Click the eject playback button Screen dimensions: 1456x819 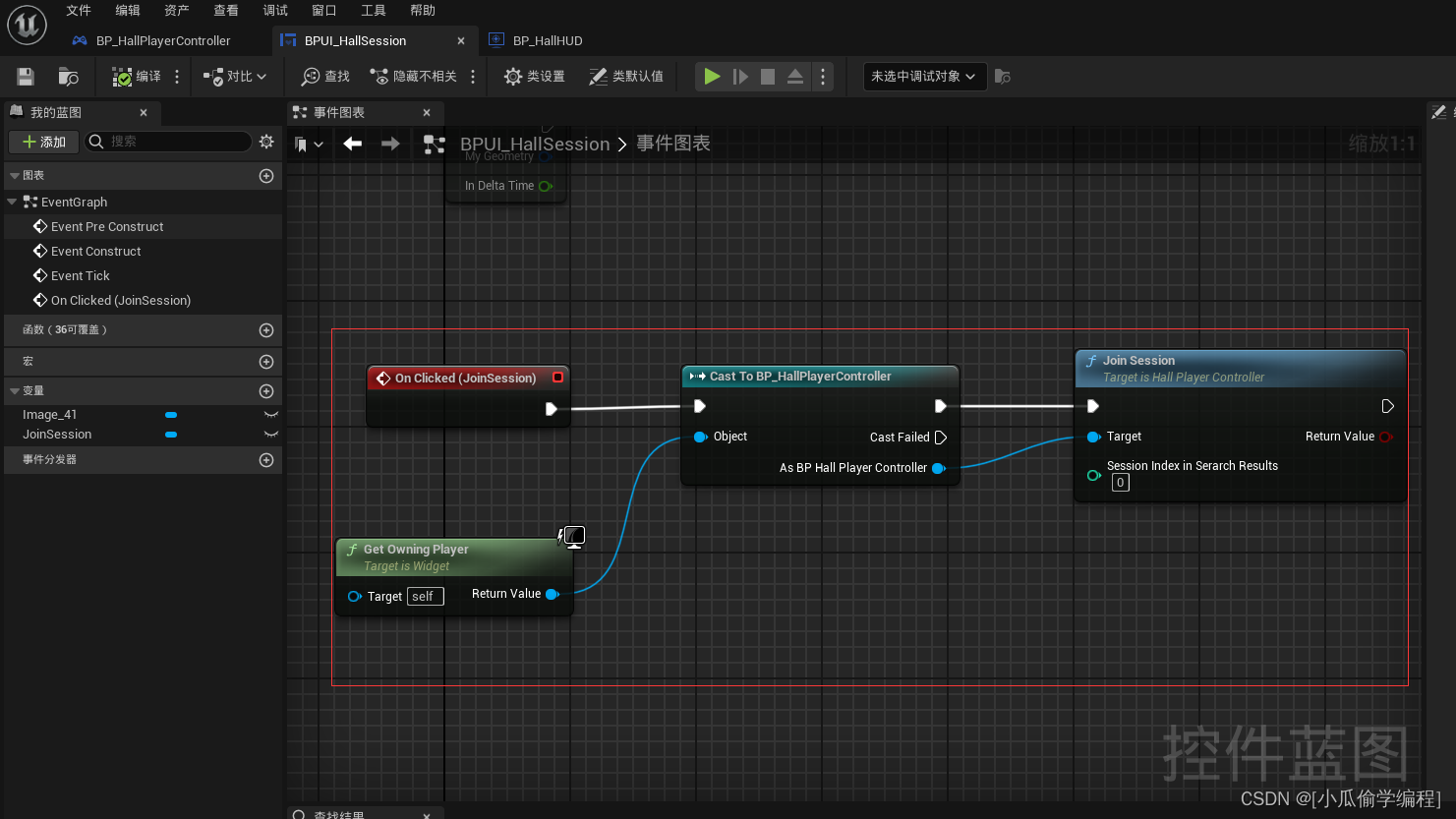pyautogui.click(x=795, y=76)
